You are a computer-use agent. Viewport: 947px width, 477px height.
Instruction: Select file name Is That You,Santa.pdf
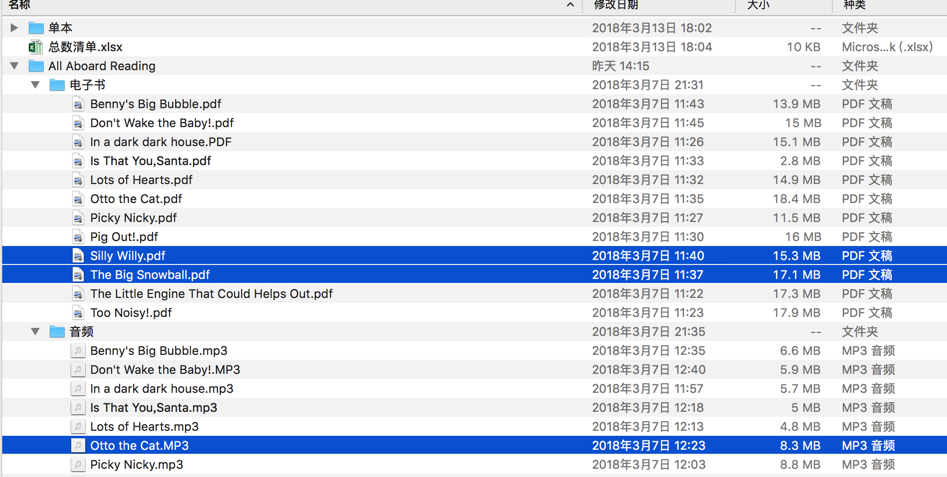tap(150, 161)
